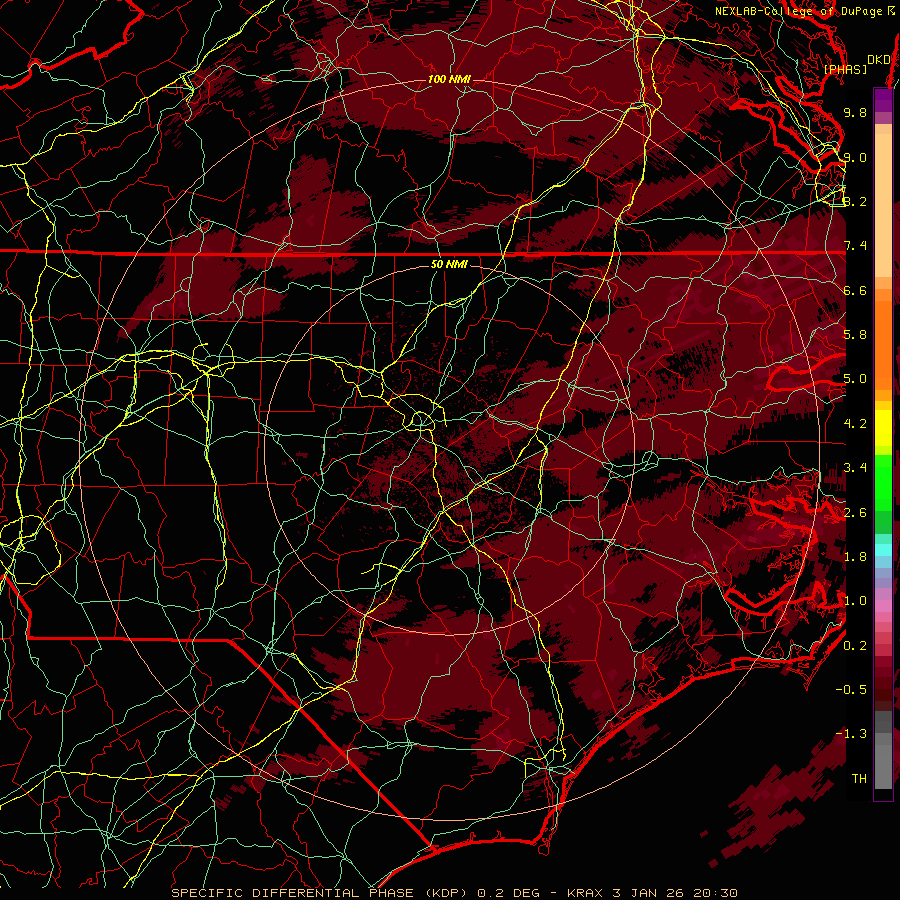This screenshot has height=900, width=900.
Task: Click the 4.2 value on color scale
Action: (855, 424)
